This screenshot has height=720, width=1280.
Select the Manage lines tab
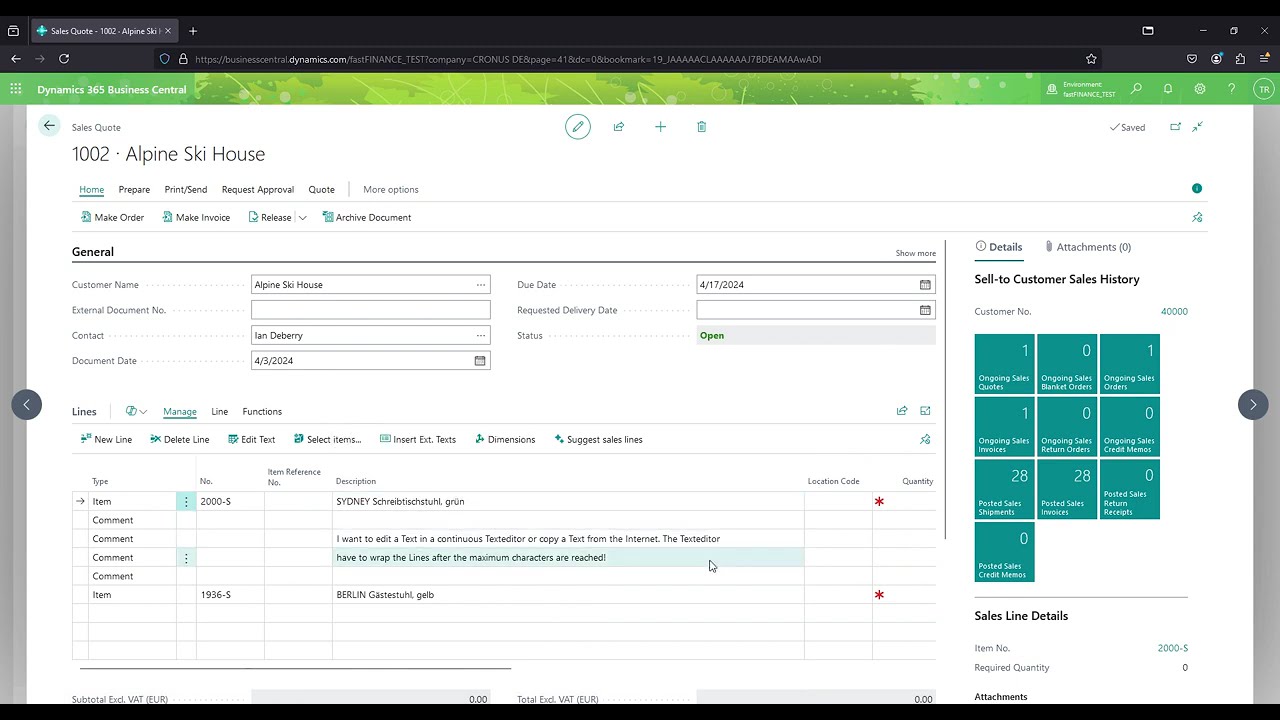click(180, 411)
